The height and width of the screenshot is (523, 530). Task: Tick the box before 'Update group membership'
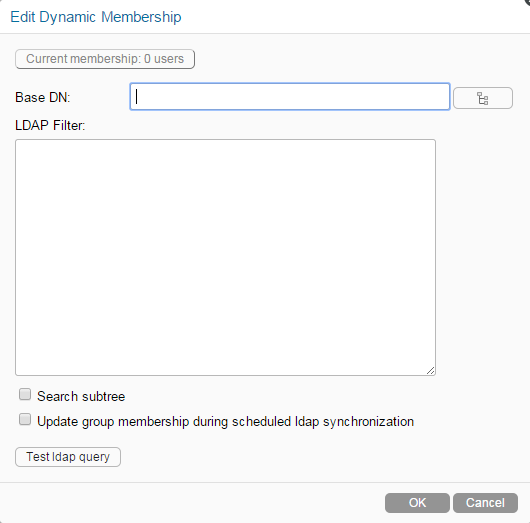point(25,419)
